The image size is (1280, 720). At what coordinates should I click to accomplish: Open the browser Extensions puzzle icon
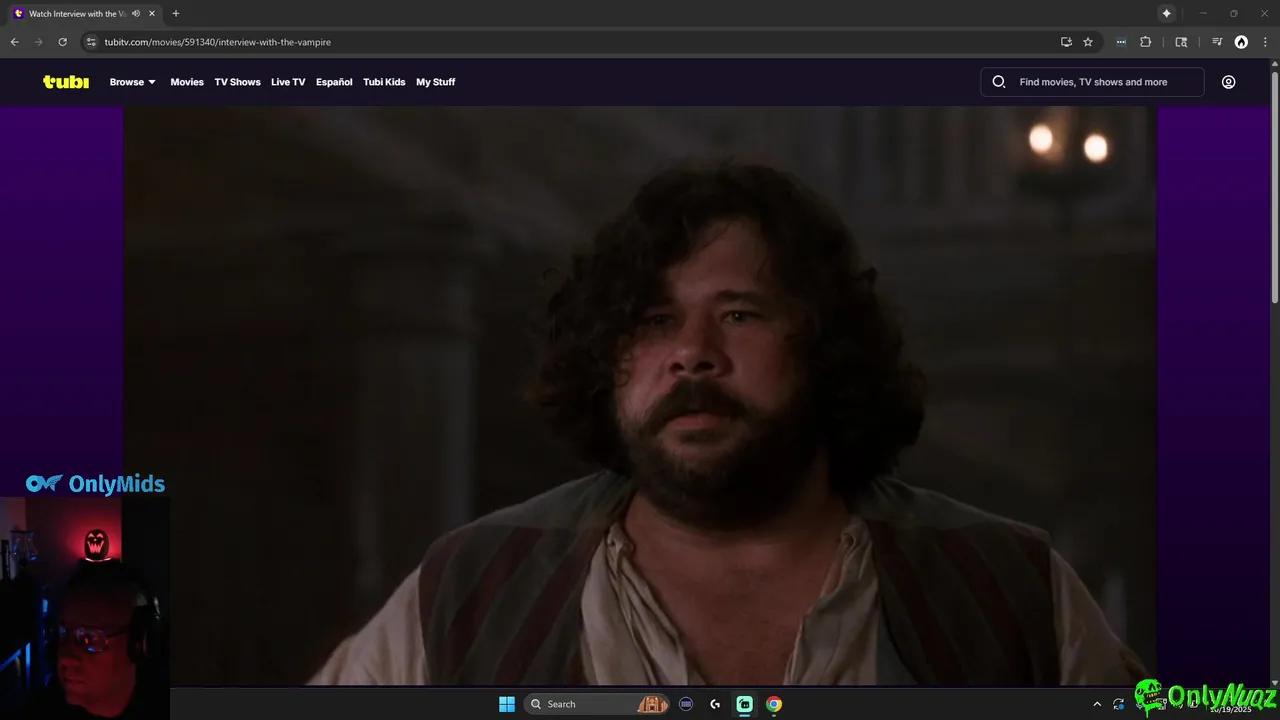[1146, 42]
